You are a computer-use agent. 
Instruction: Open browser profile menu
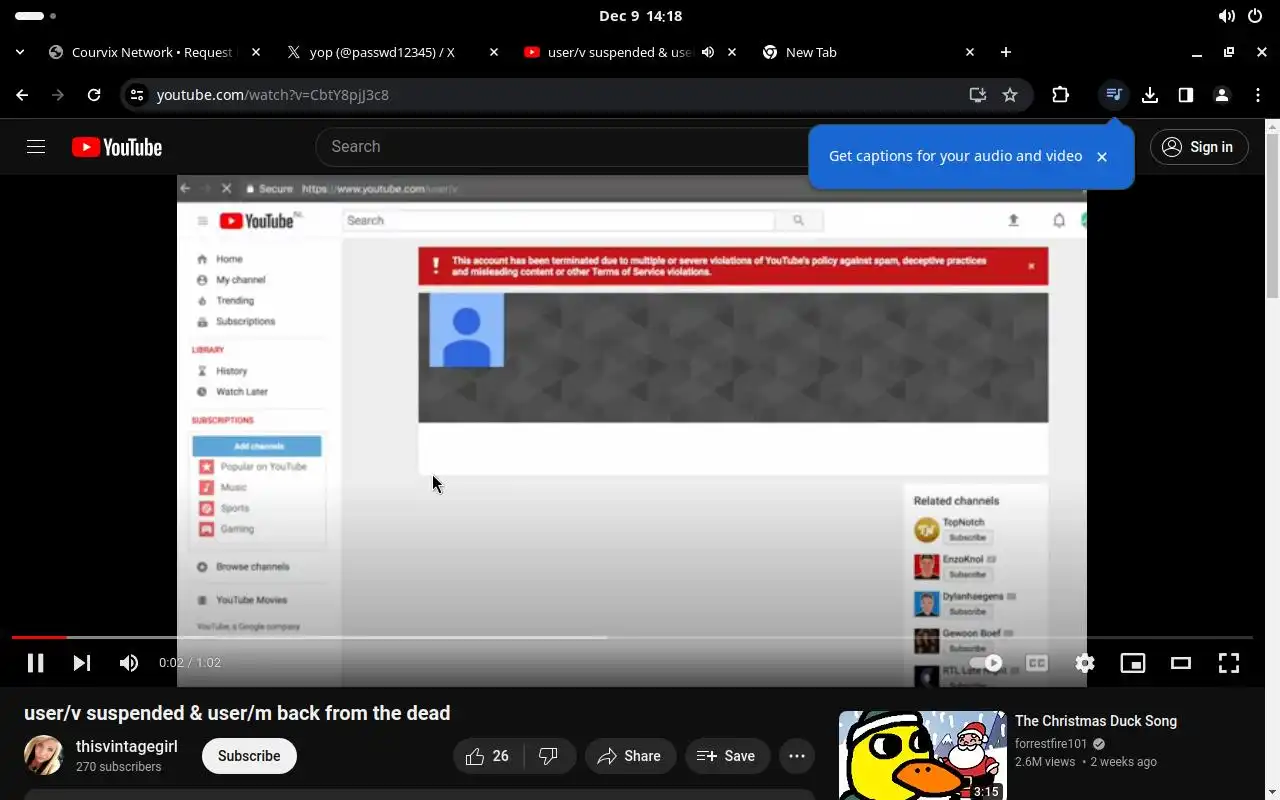pyautogui.click(x=1222, y=95)
